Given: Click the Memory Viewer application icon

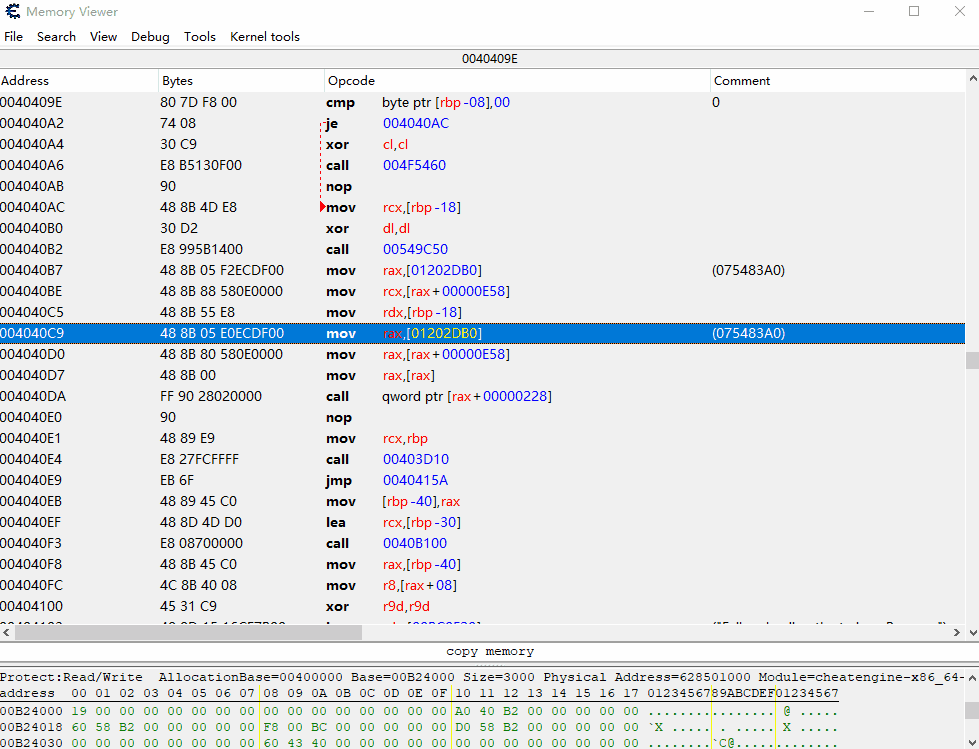Looking at the screenshot, I should pyautogui.click(x=11, y=11).
